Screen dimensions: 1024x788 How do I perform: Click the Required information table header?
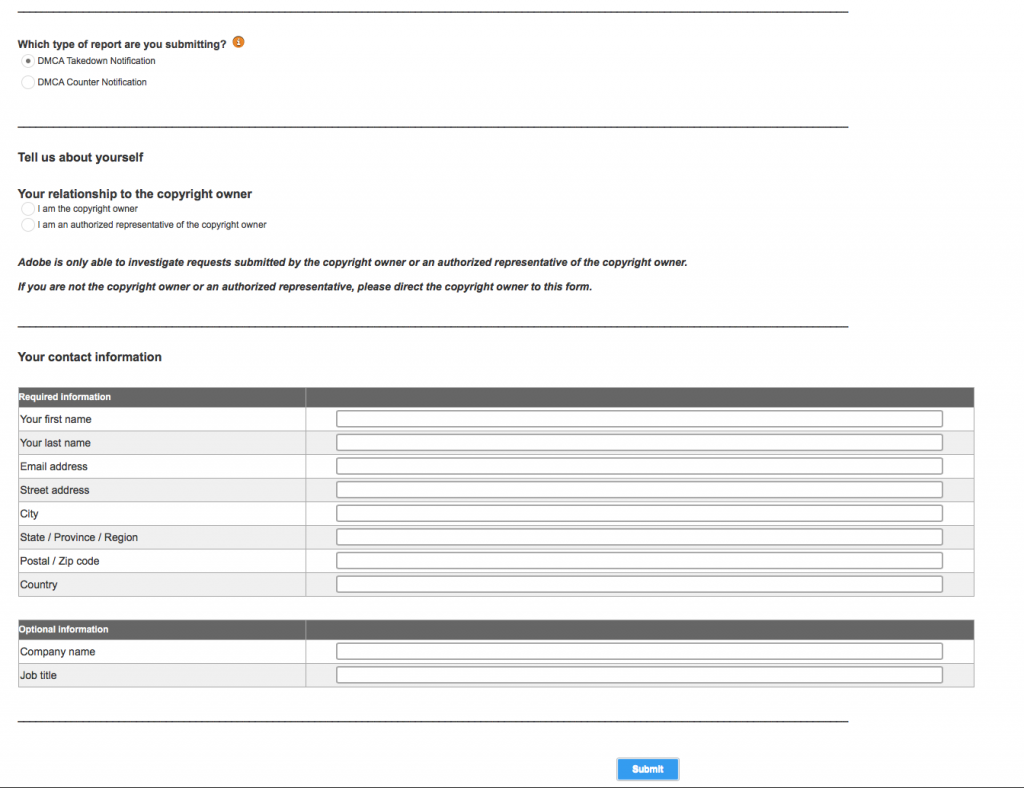pos(65,397)
